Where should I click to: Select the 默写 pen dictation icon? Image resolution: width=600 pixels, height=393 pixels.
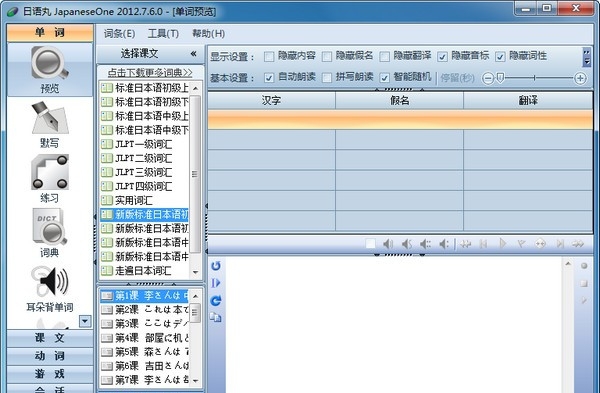50,124
